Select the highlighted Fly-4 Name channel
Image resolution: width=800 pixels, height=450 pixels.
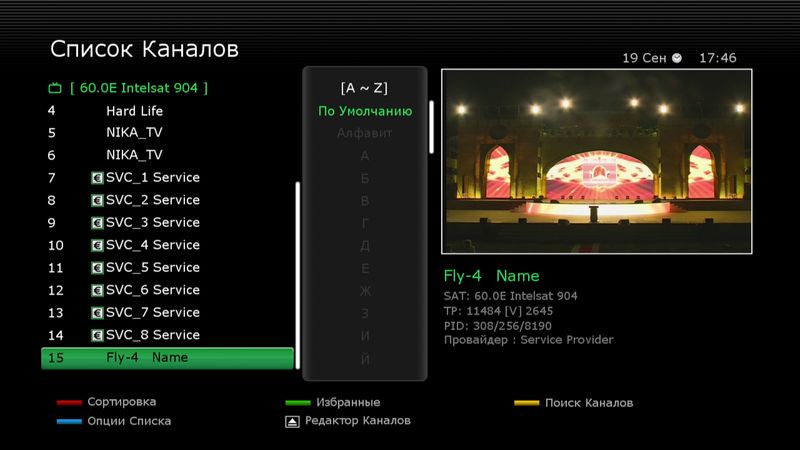coord(167,358)
